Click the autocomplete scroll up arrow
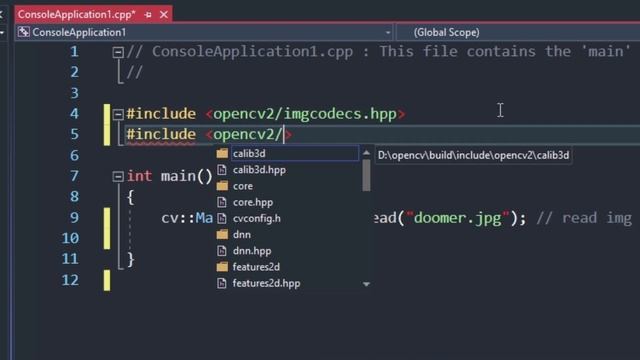This screenshot has width=640, height=360. click(366, 153)
